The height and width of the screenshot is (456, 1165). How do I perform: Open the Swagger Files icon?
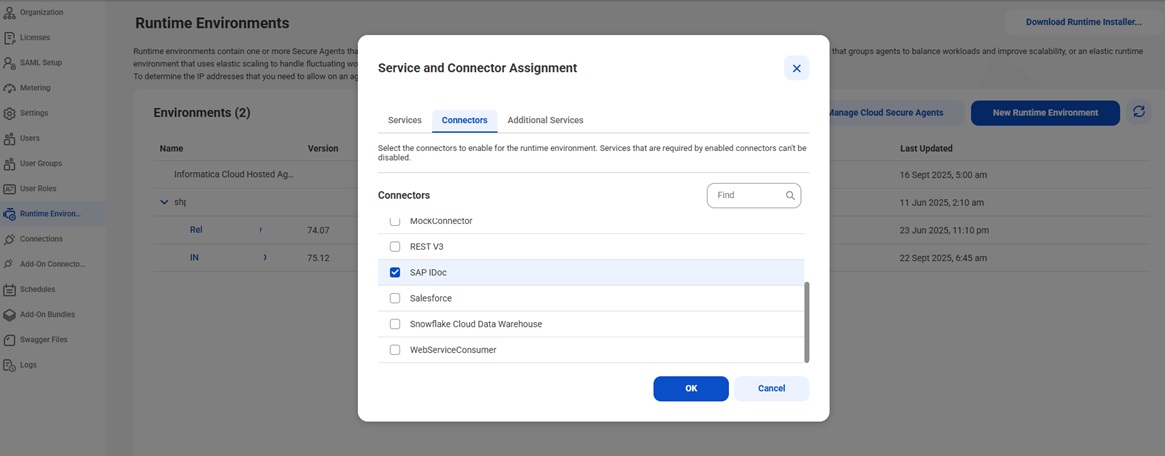point(10,340)
